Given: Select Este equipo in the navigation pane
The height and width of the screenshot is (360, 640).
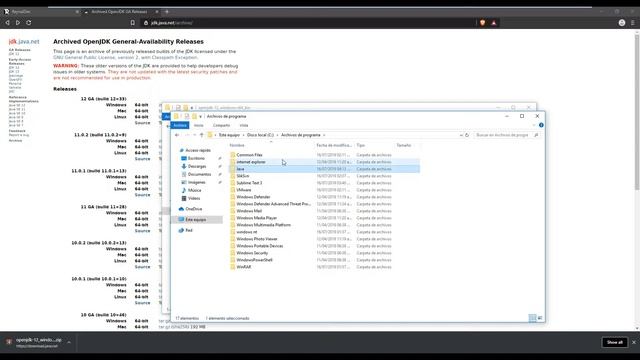Looking at the screenshot, I should (x=196, y=220).
